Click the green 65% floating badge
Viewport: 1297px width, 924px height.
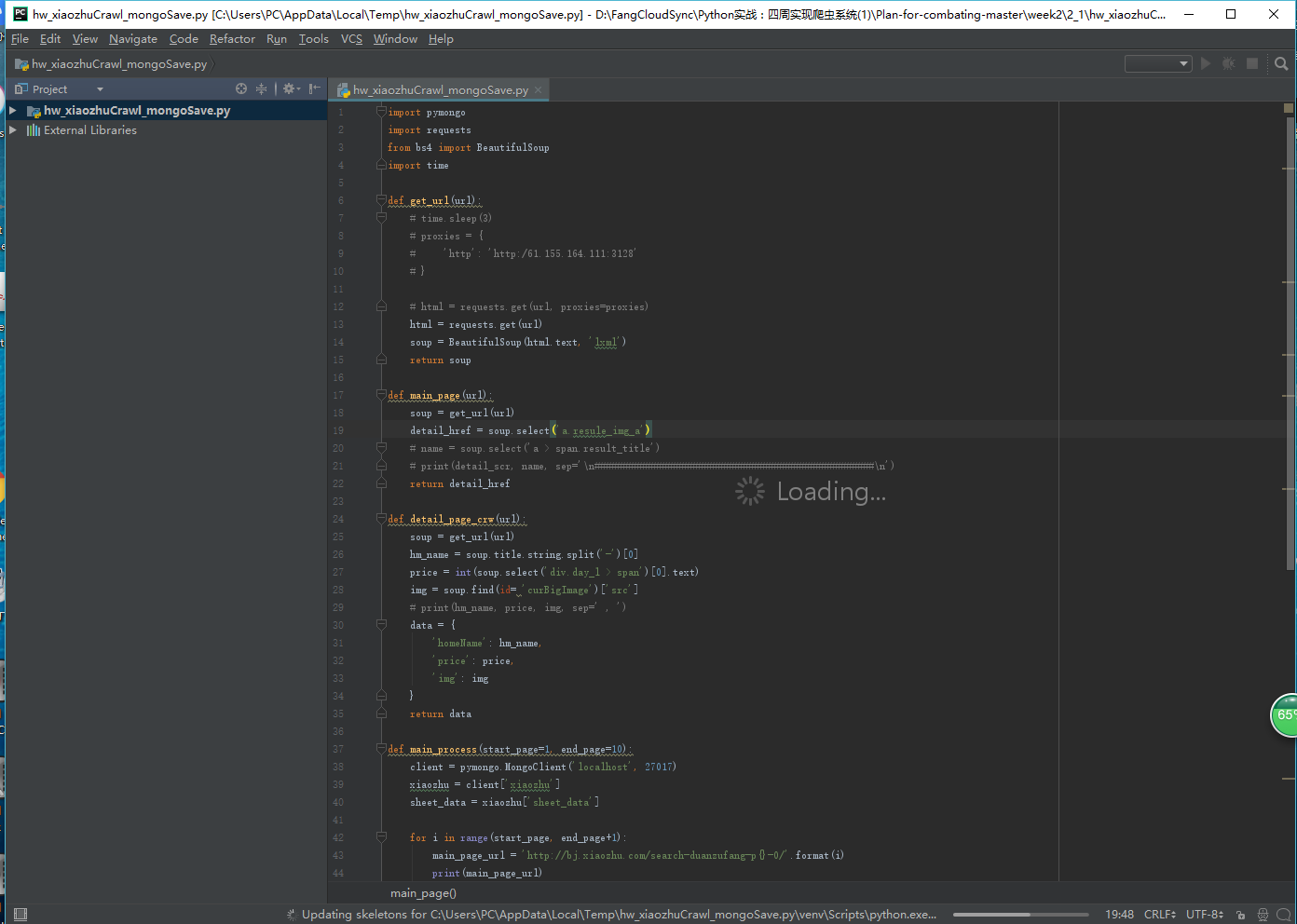tap(1284, 715)
